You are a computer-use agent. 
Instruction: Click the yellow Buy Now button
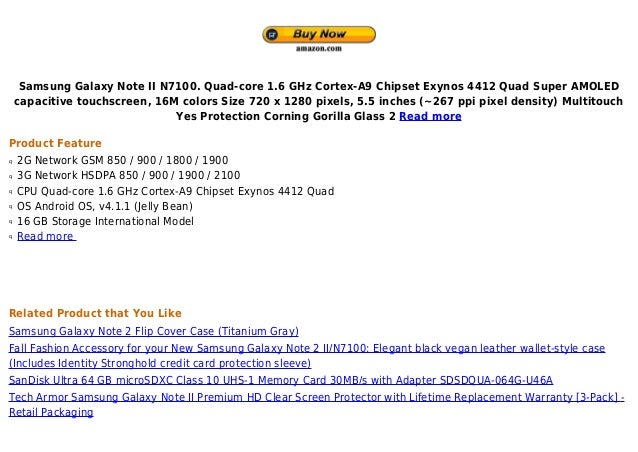319,35
